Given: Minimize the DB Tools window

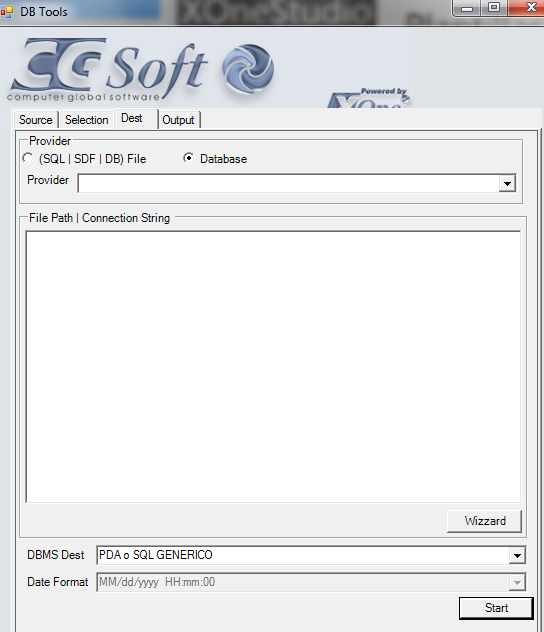Looking at the screenshot, I should click(467, 8).
